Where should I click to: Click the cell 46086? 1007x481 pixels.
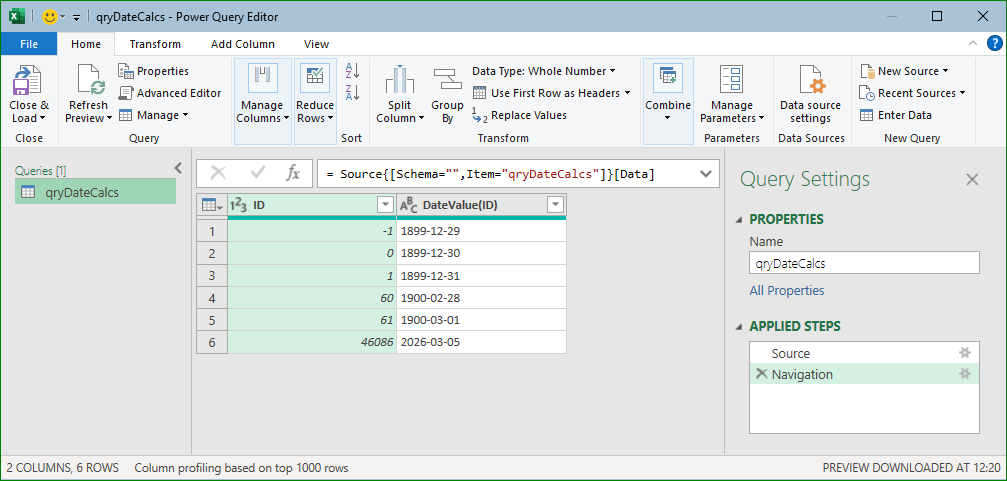click(x=311, y=342)
